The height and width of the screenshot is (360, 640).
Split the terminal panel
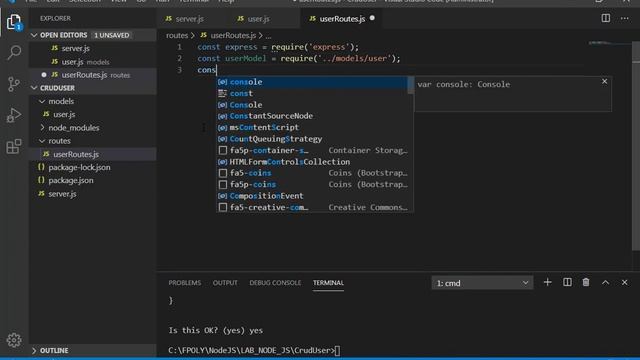[x=567, y=282]
